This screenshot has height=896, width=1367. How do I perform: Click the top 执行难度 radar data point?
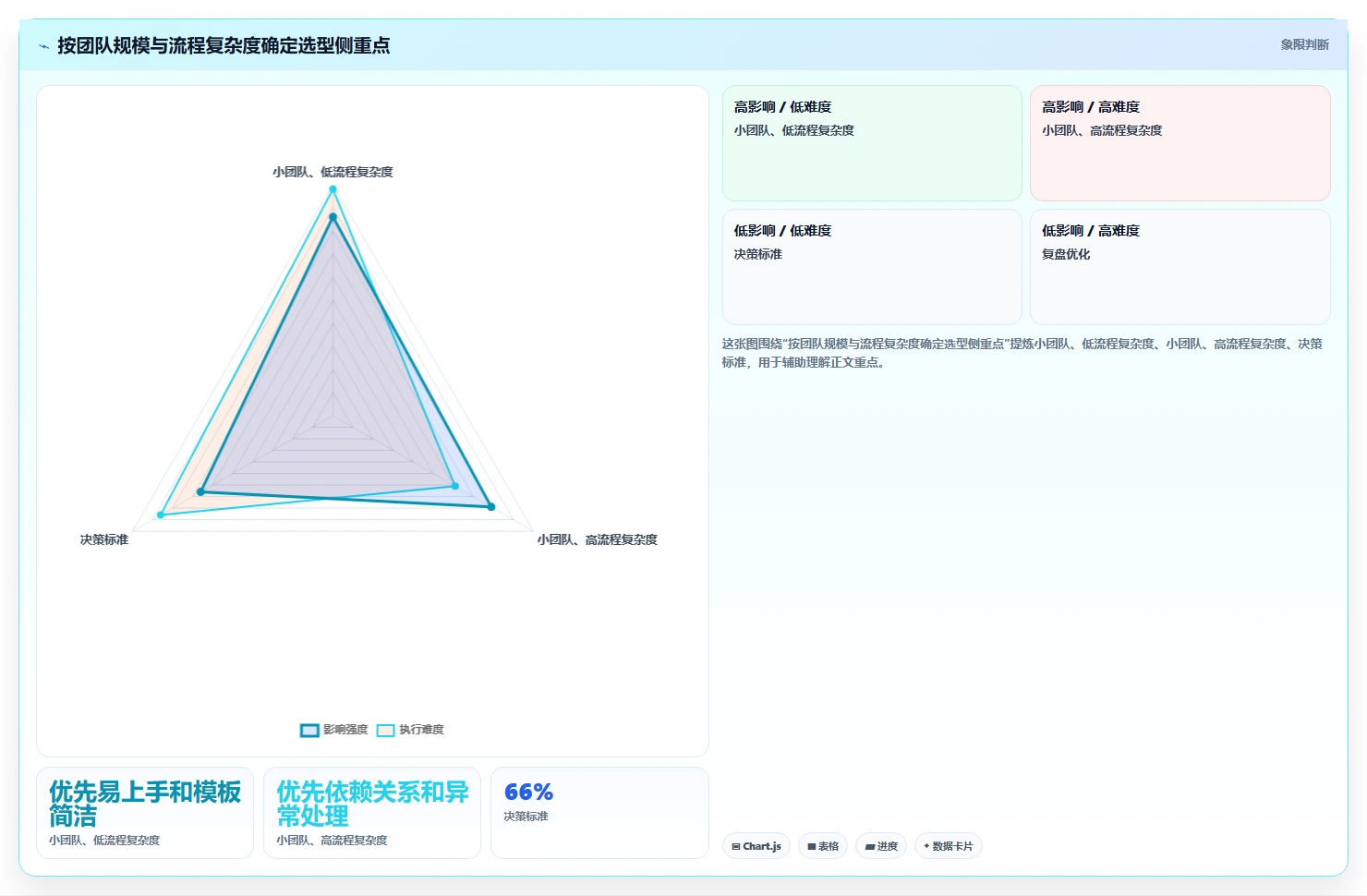pos(333,189)
